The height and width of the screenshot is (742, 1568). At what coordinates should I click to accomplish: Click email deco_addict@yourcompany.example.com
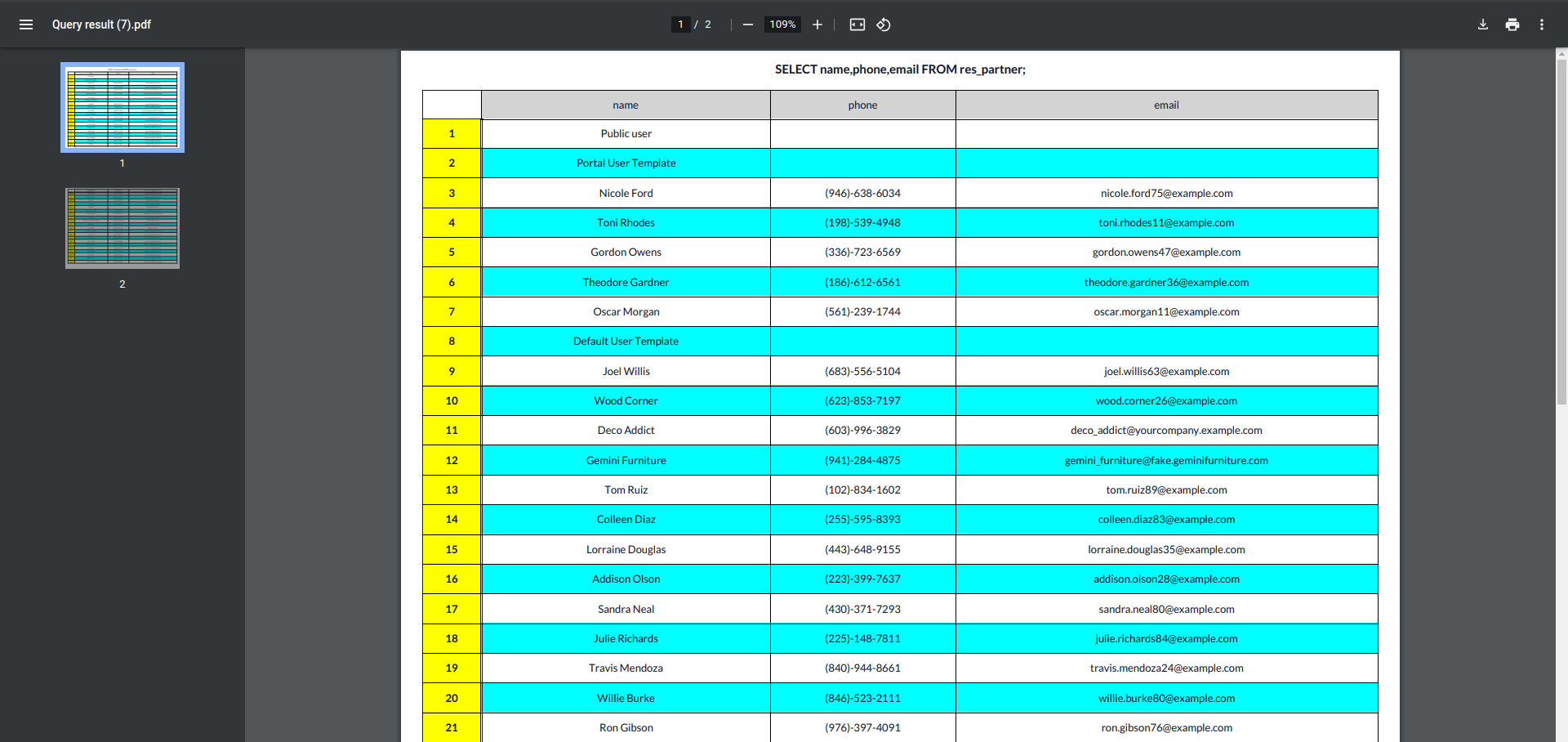[1166, 431]
